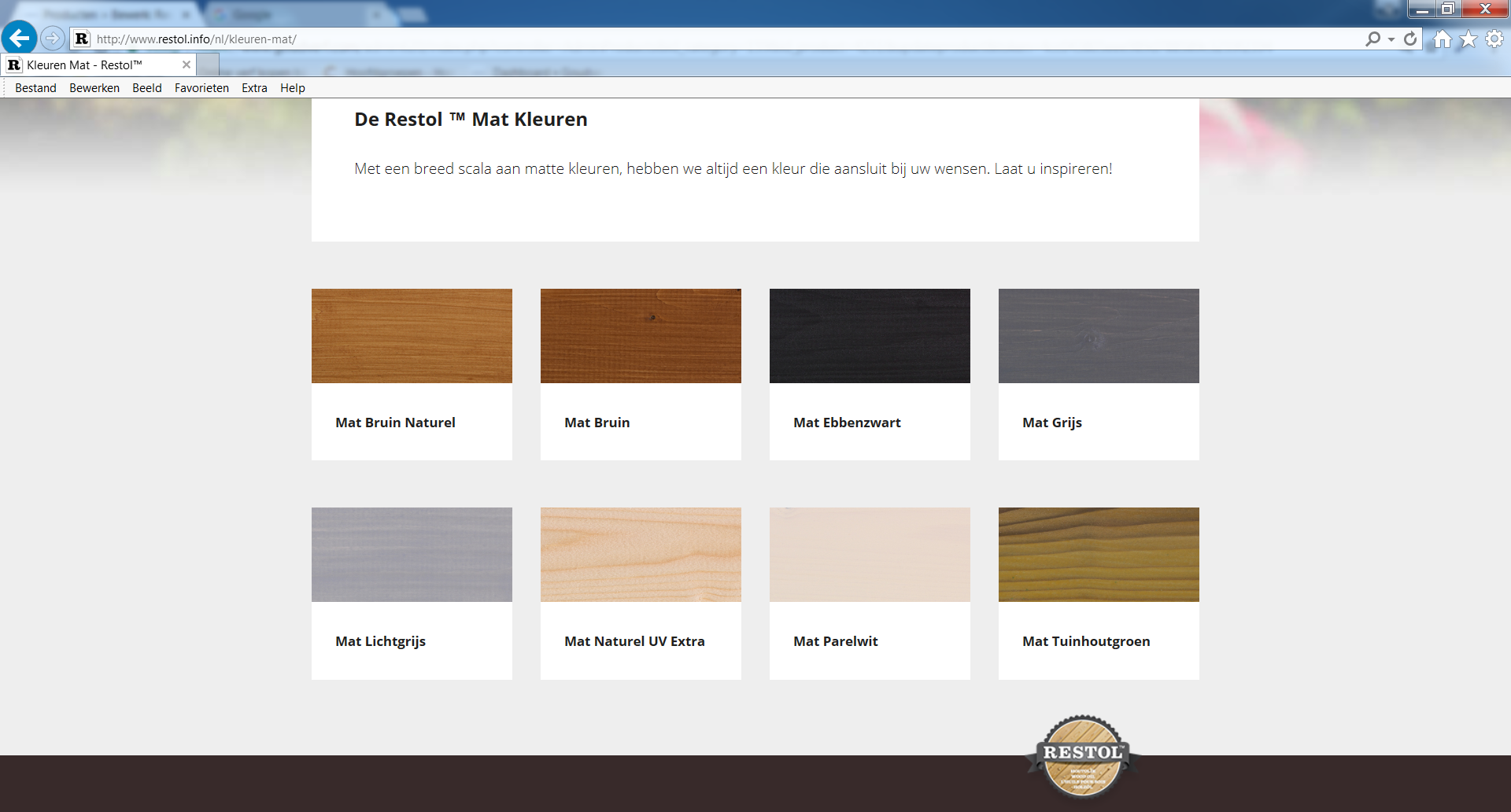Open the Tools gear icon

click(x=1494, y=39)
